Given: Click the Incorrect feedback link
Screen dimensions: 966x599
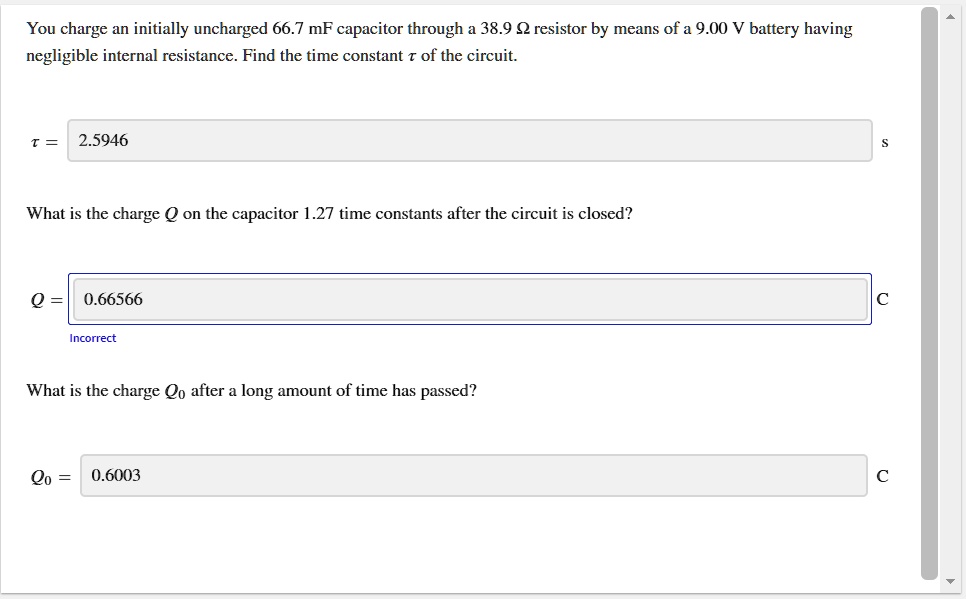Looking at the screenshot, I should click(x=92, y=337).
